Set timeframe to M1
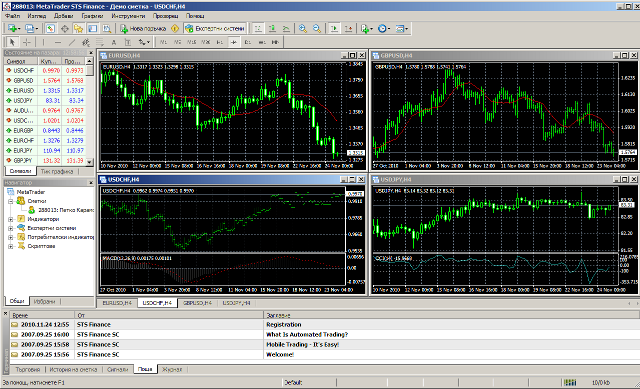 tap(163, 42)
